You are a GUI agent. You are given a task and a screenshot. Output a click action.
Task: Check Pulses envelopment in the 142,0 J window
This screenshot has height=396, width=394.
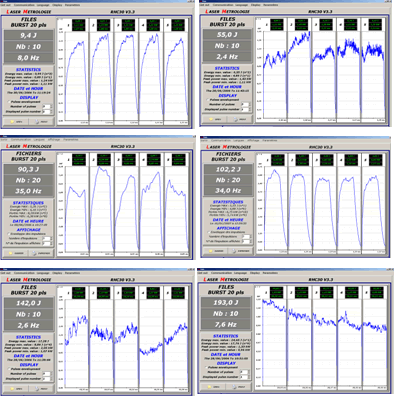click(x=9, y=369)
